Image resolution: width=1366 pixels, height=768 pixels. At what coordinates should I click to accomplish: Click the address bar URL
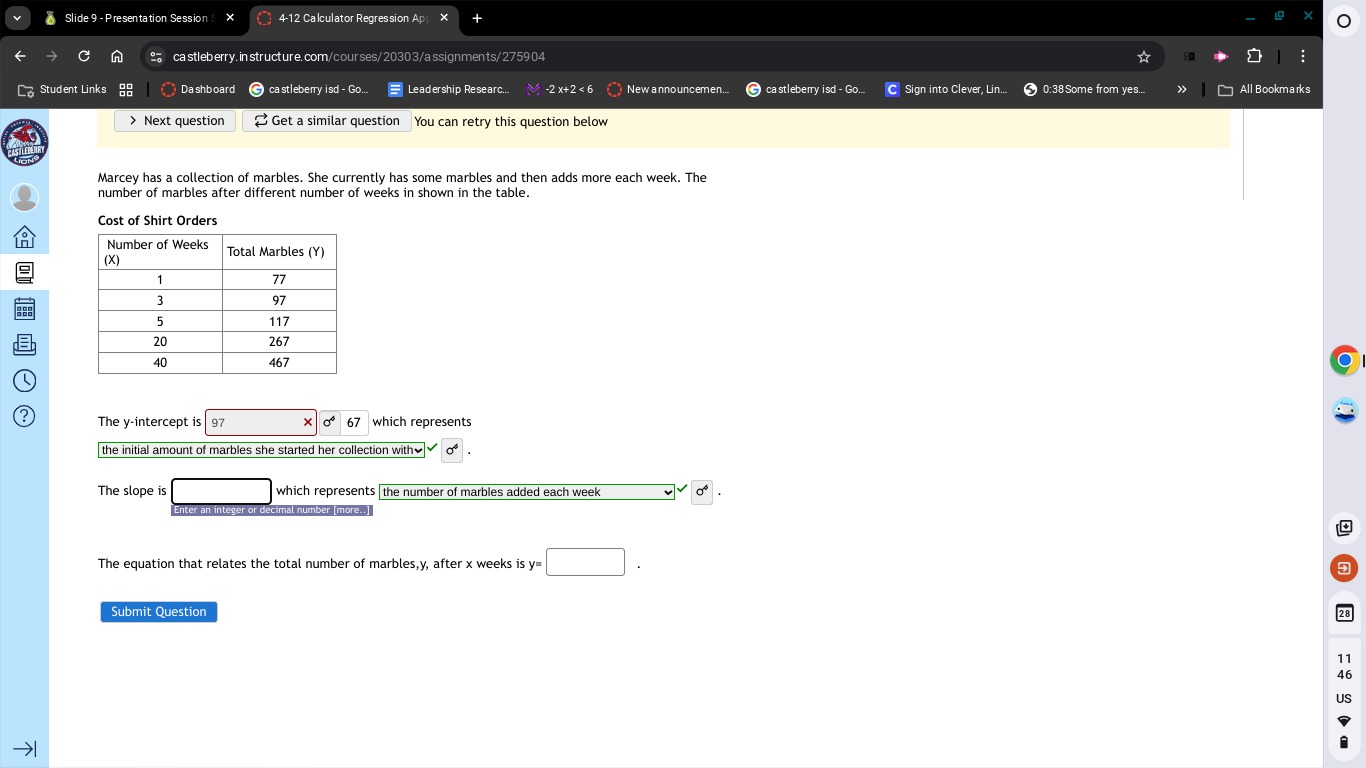359,57
